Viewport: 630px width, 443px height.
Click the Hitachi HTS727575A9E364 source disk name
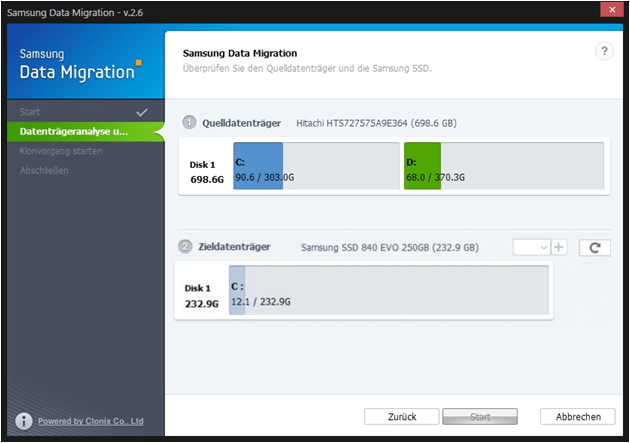pos(376,123)
